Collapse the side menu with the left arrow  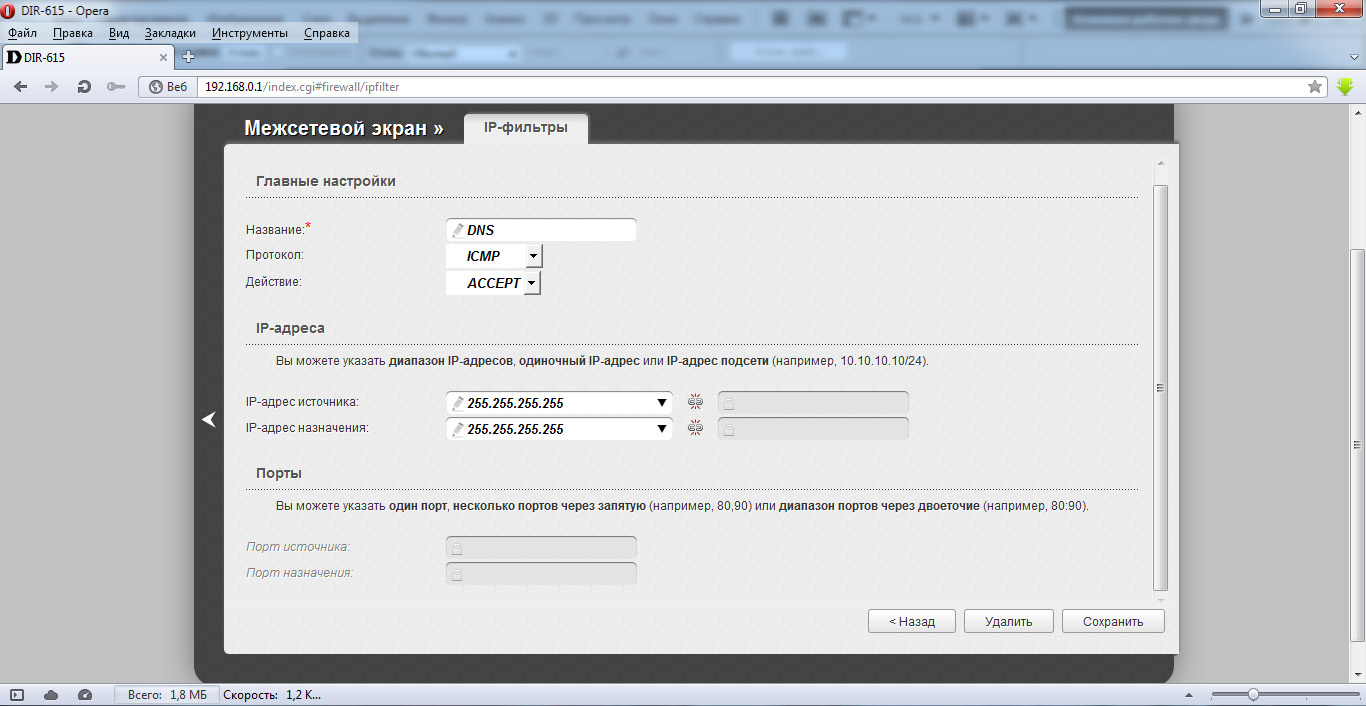tap(208, 419)
